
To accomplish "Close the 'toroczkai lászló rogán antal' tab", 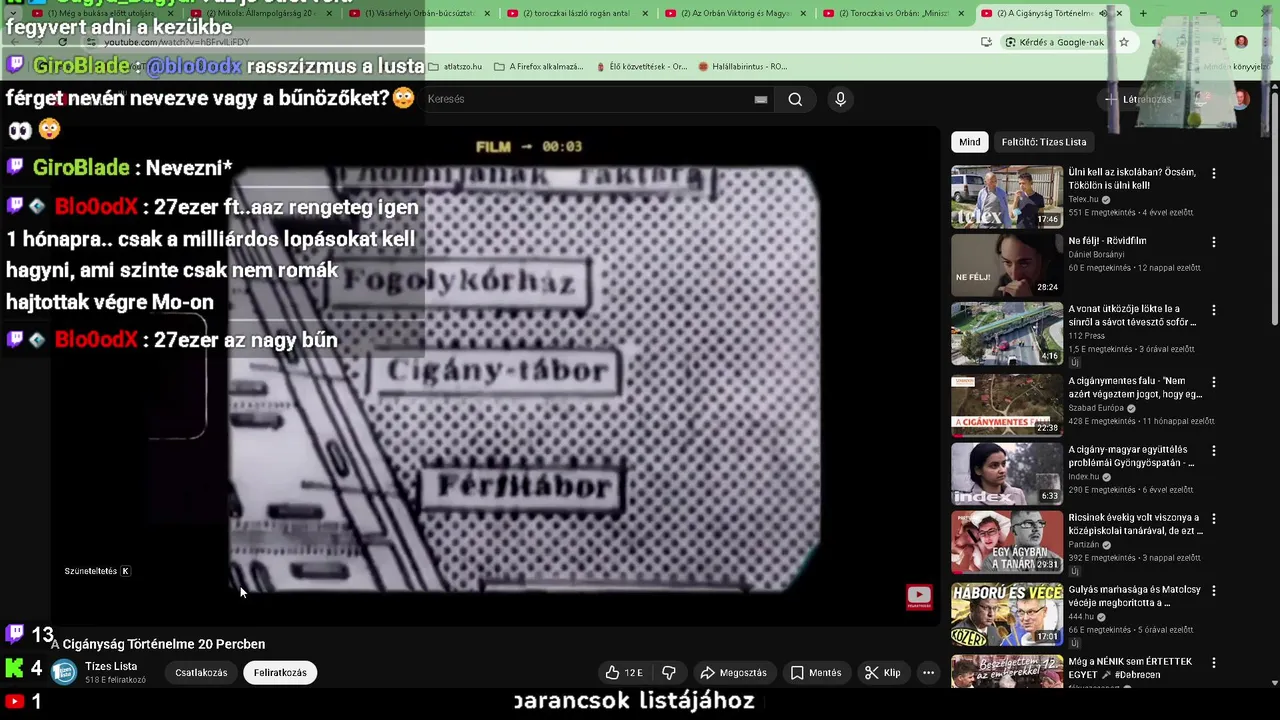I will (x=645, y=13).
